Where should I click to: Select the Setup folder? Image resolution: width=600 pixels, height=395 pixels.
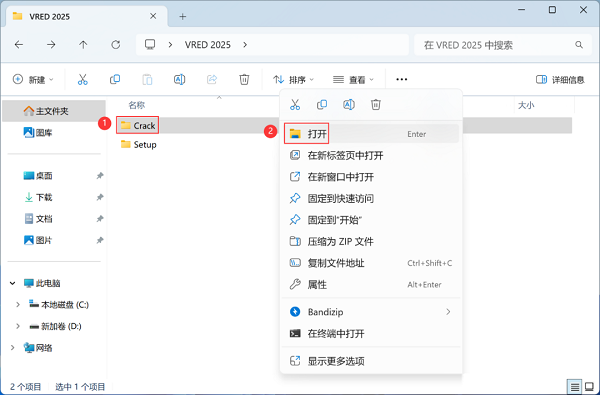(x=139, y=144)
